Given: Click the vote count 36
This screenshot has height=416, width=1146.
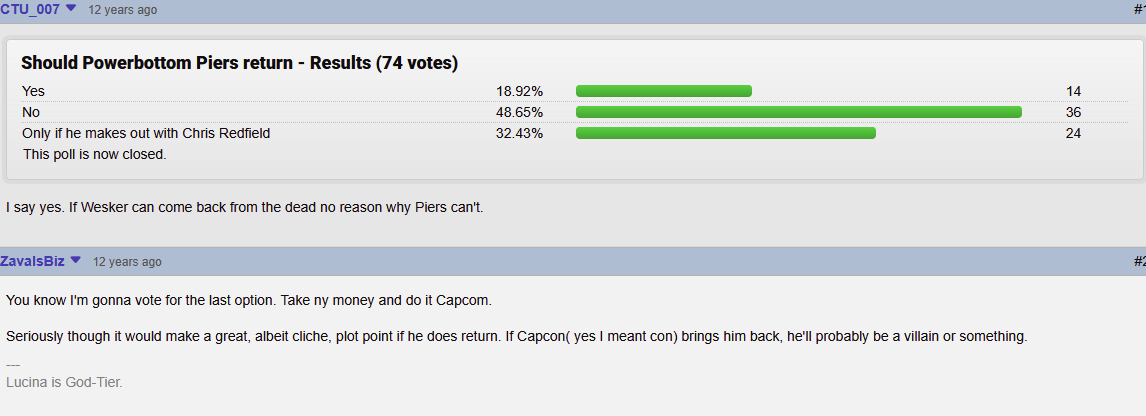Looking at the screenshot, I should (x=1074, y=113).
